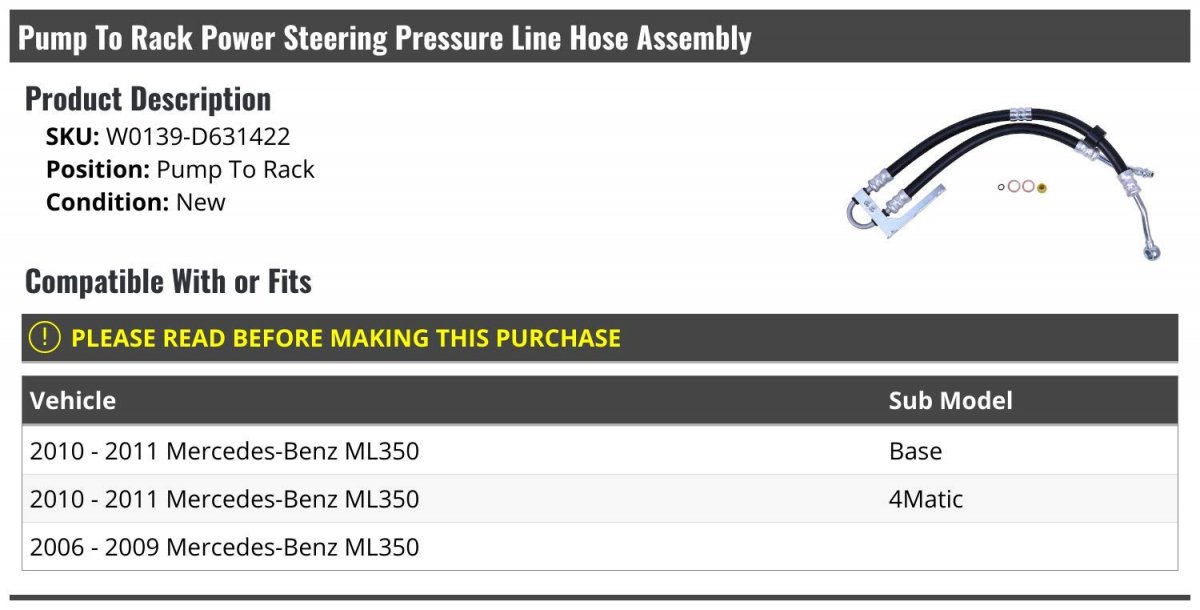Select the 2010 - 2011 Mercedes-Benz ML350 Base row
Viewport: 1200px width, 610px height.
[x=600, y=451]
